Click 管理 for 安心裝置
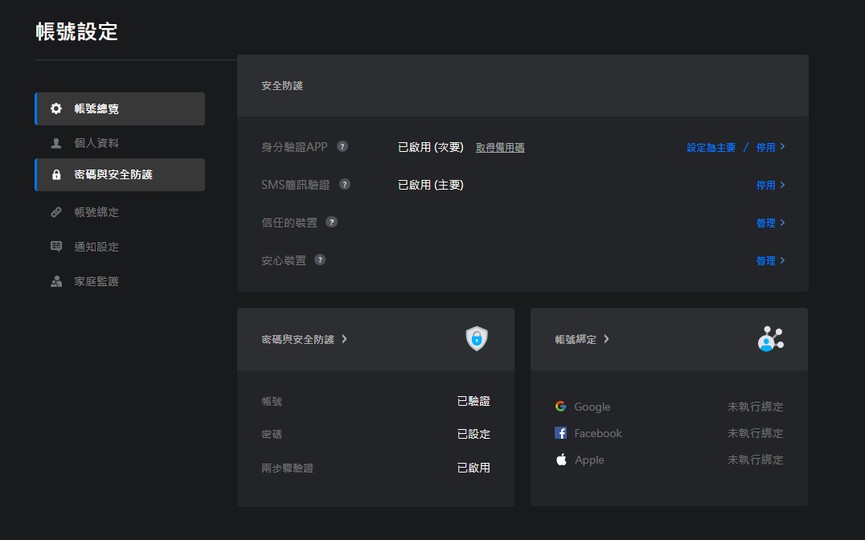865x540 pixels. [x=770, y=260]
